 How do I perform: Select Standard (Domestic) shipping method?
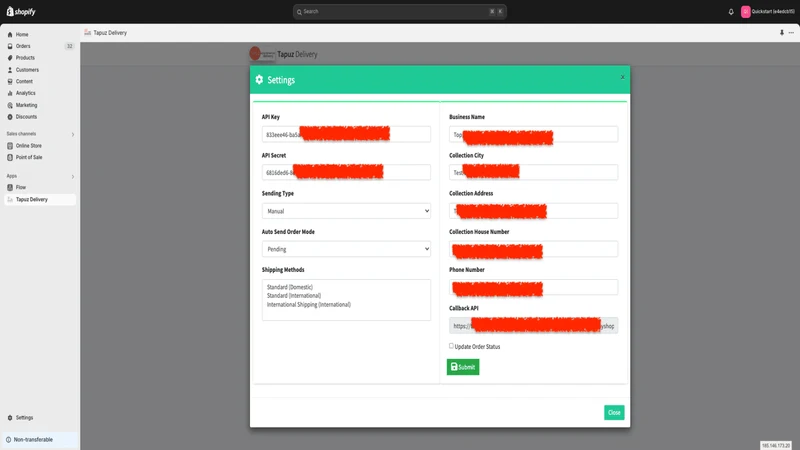(x=290, y=287)
